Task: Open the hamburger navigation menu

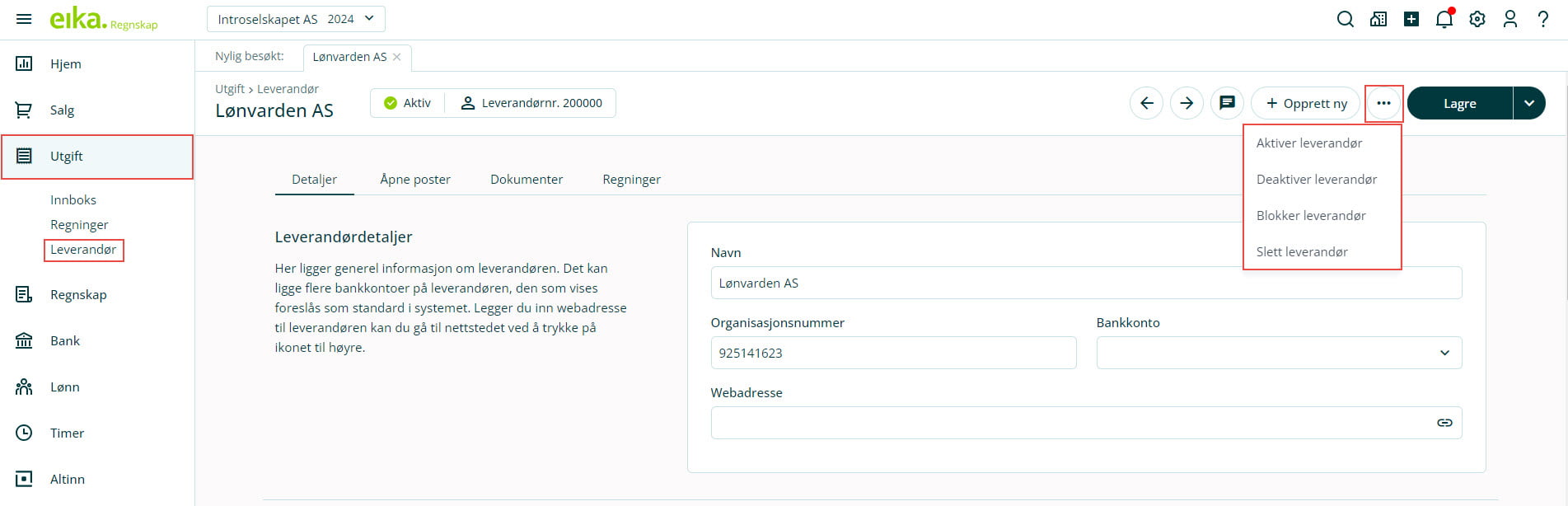Action: 24,19
